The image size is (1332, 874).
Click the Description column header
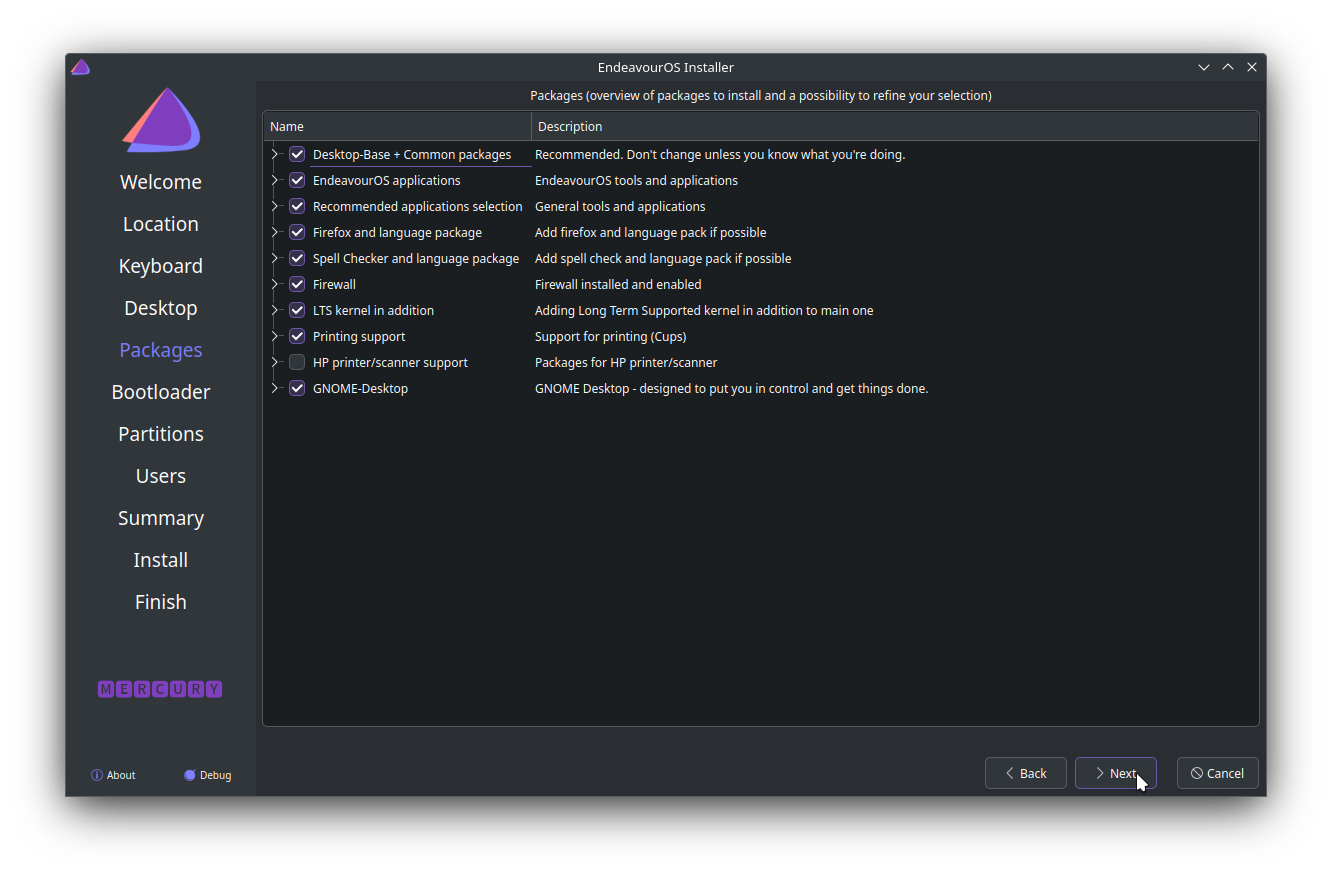[x=895, y=126]
